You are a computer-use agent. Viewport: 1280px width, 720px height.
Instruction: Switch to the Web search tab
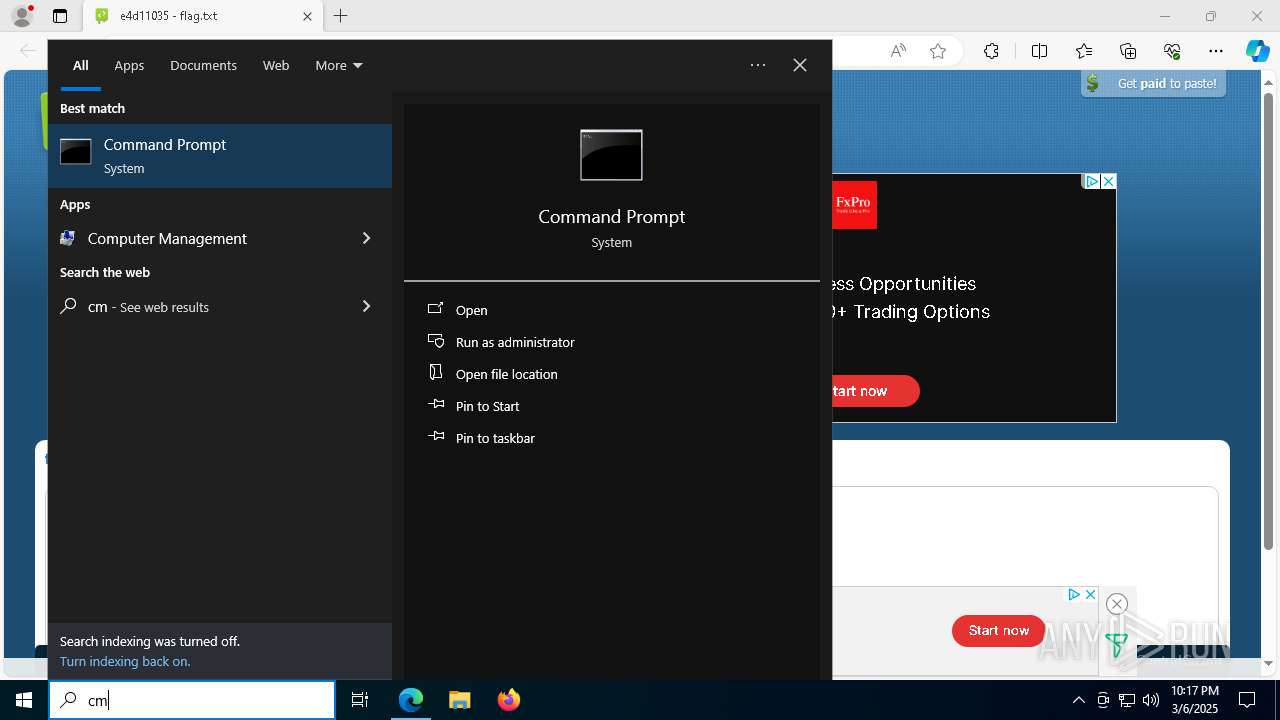tap(276, 65)
